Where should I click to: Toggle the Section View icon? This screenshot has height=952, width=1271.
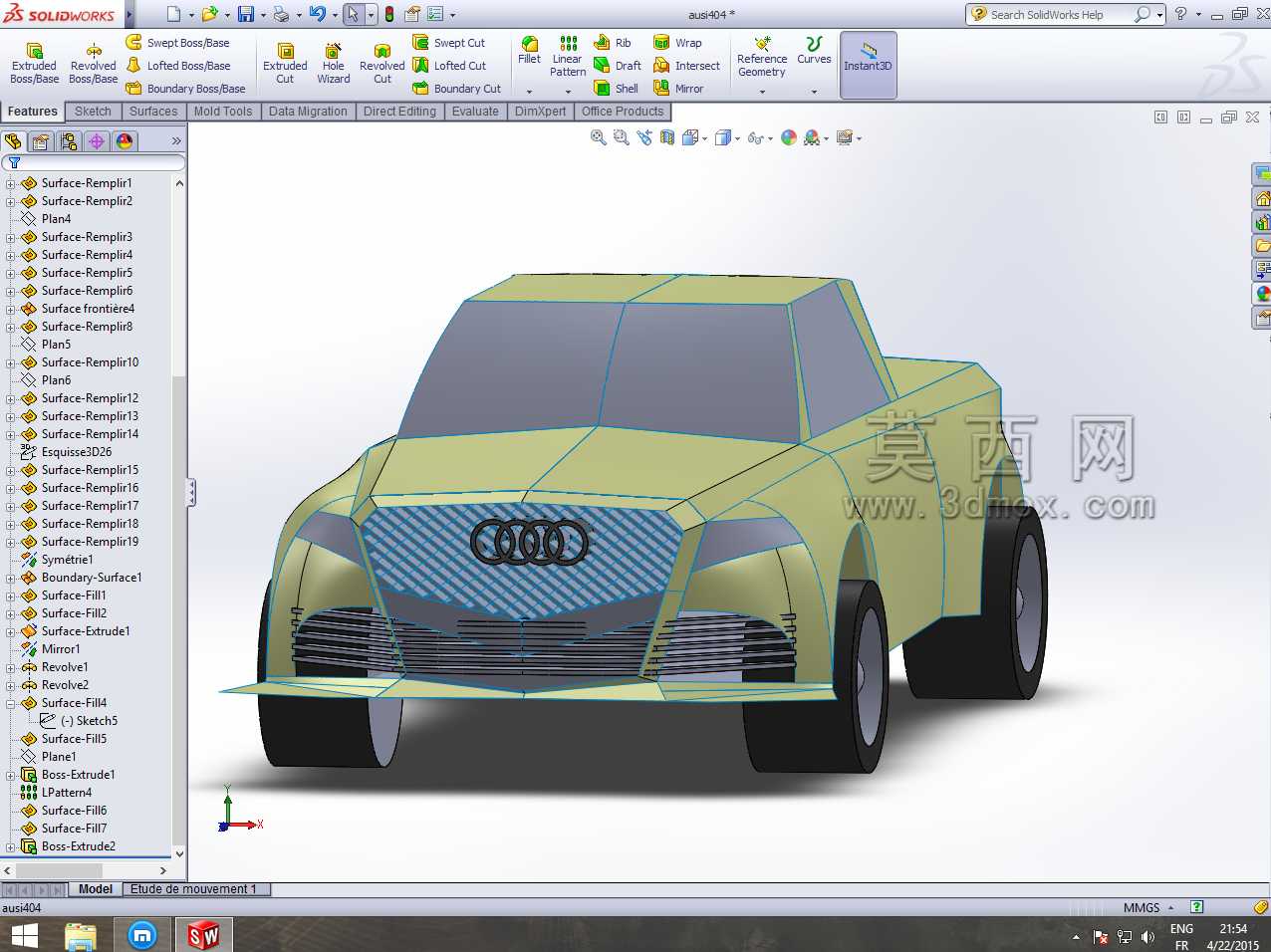pos(667,138)
